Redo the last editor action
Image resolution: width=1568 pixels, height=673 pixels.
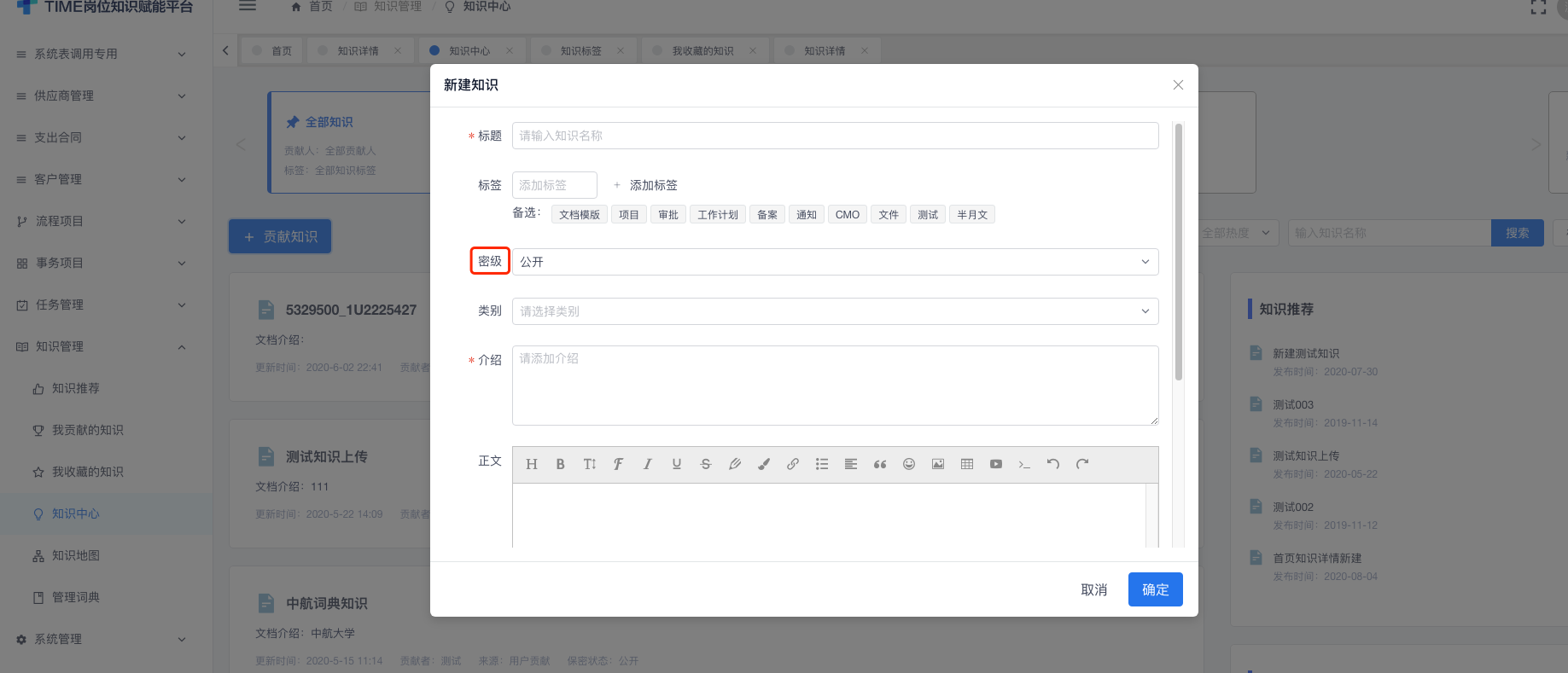tap(1082, 464)
